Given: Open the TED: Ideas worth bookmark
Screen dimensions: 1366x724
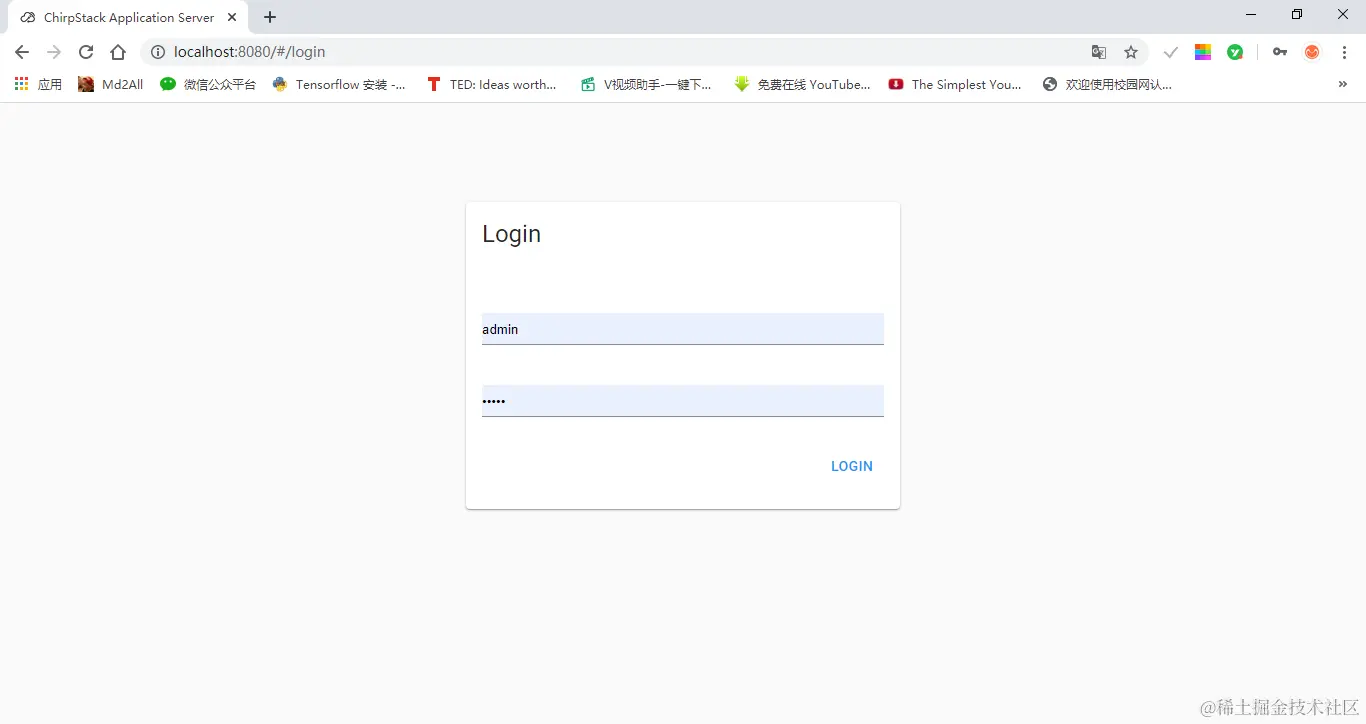Looking at the screenshot, I should click(491, 85).
